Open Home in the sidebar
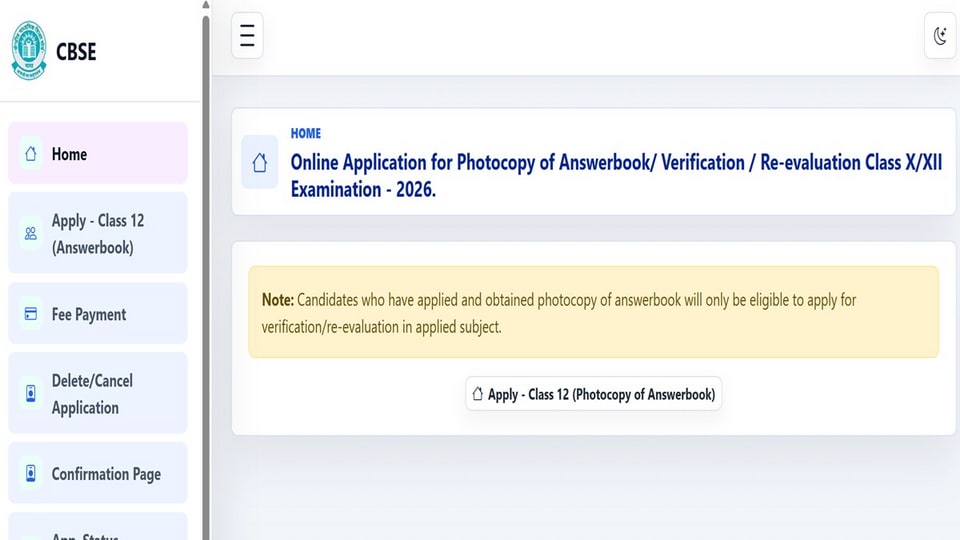 click(x=98, y=153)
